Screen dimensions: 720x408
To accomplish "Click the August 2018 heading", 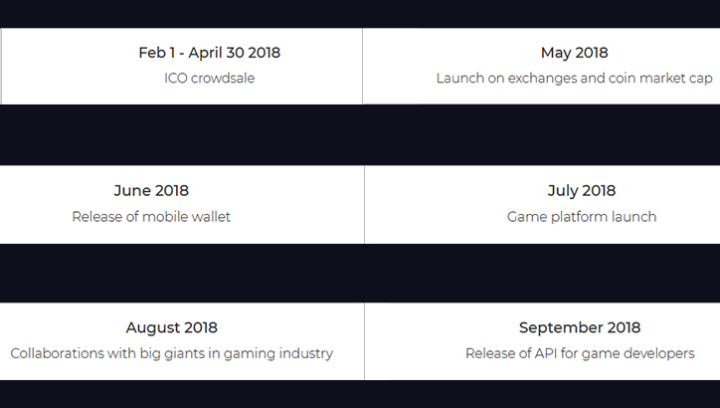I will [x=172, y=328].
